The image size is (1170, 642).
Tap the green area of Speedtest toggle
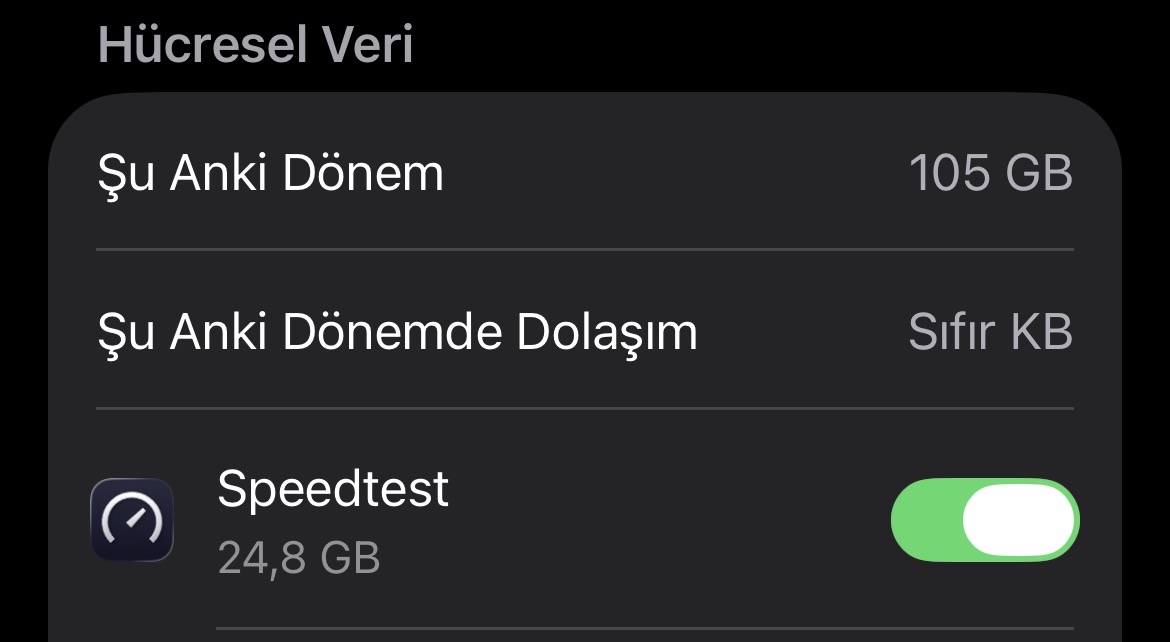tap(925, 520)
